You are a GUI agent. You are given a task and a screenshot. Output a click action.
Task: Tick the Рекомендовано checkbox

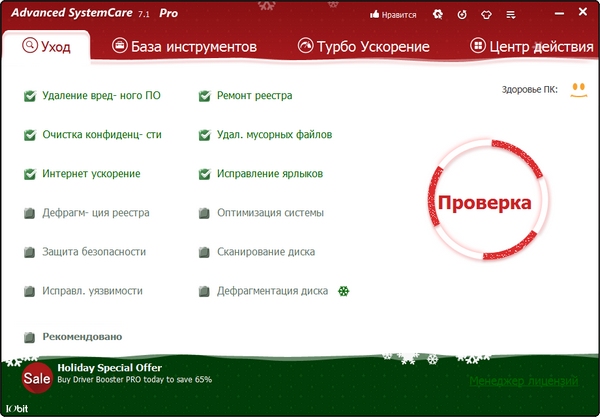coord(29,337)
